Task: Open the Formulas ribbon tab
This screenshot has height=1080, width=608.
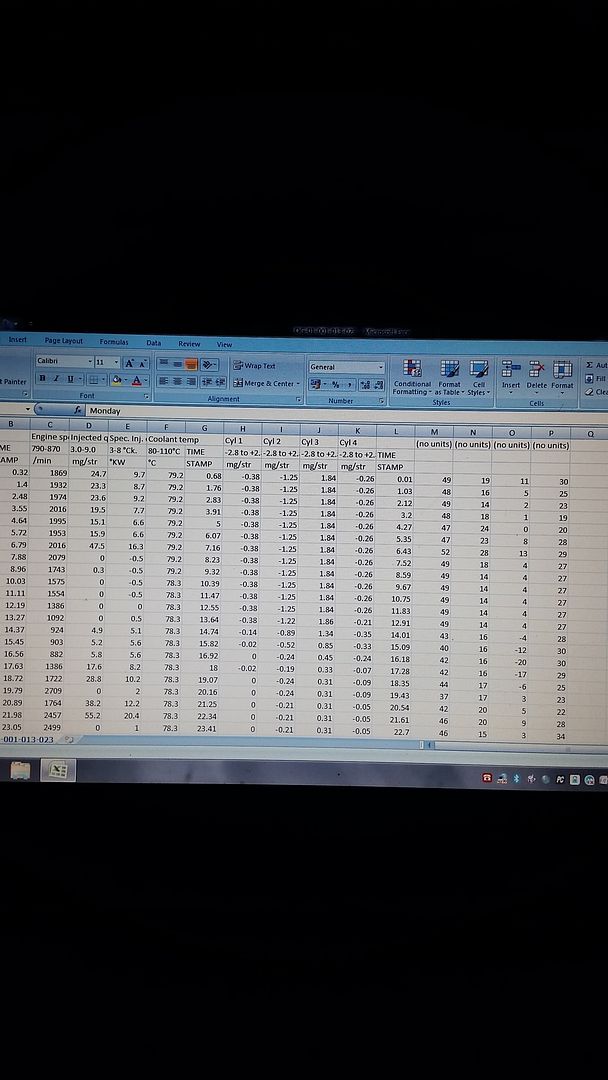Action: click(x=114, y=342)
